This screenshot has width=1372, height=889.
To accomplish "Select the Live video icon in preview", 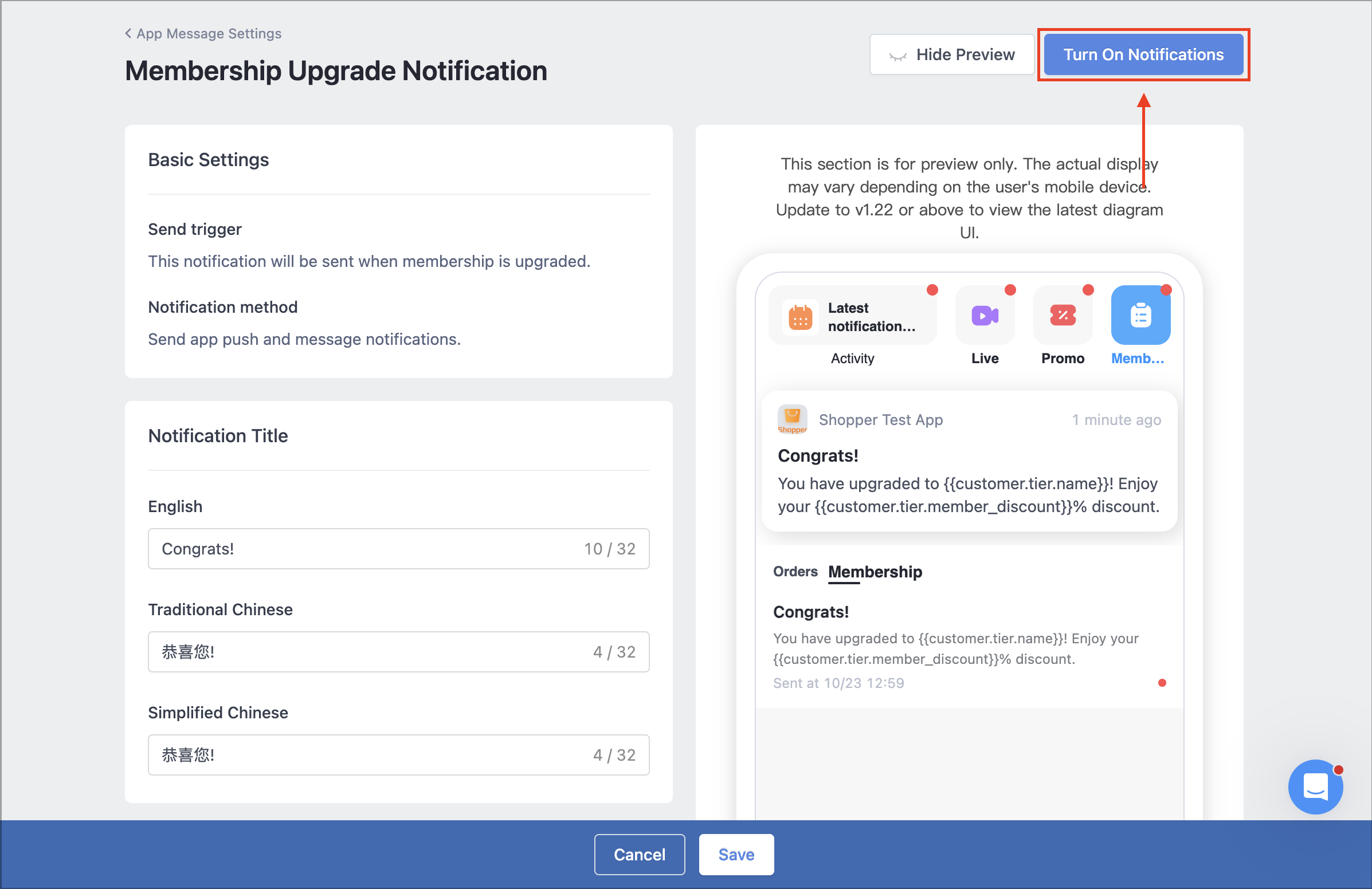I will (985, 315).
